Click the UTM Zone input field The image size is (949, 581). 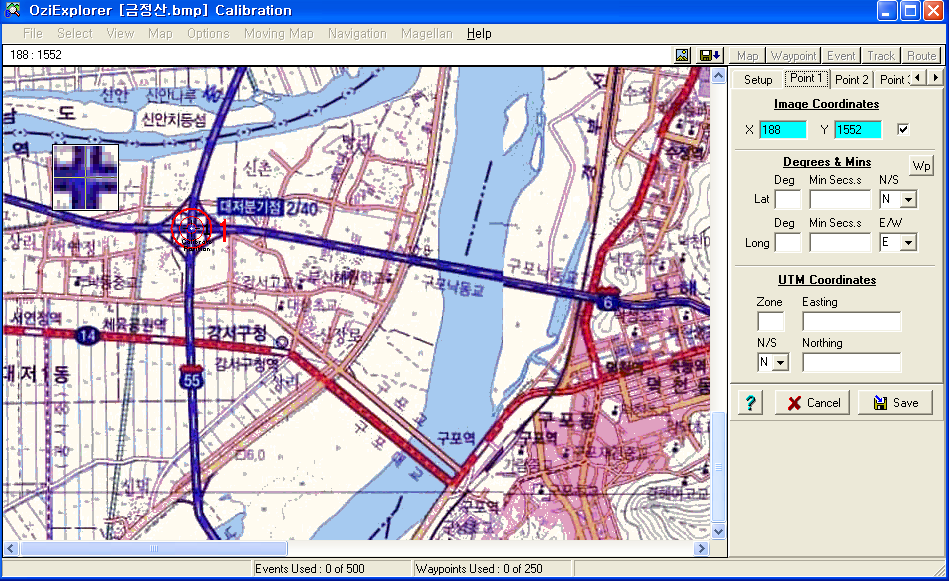[770, 321]
